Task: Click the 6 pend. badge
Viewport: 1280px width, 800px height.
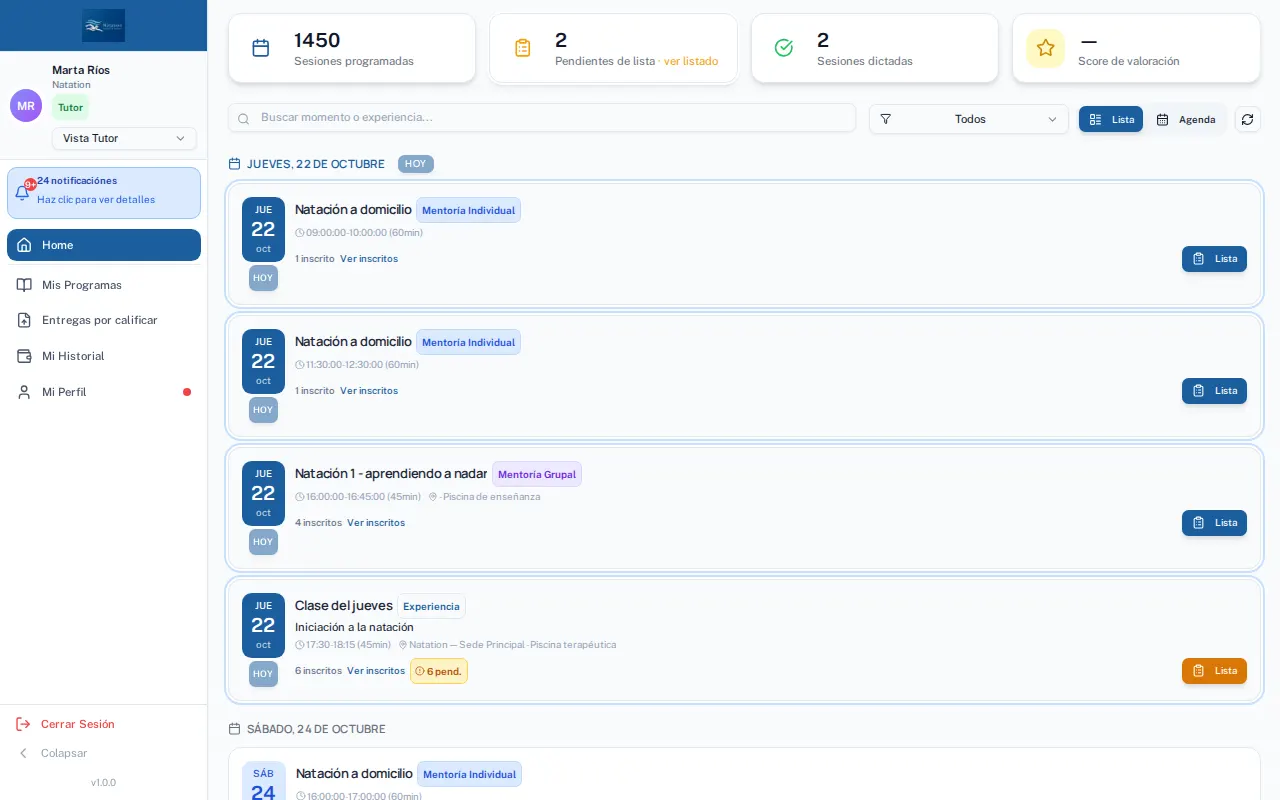Action: point(439,671)
